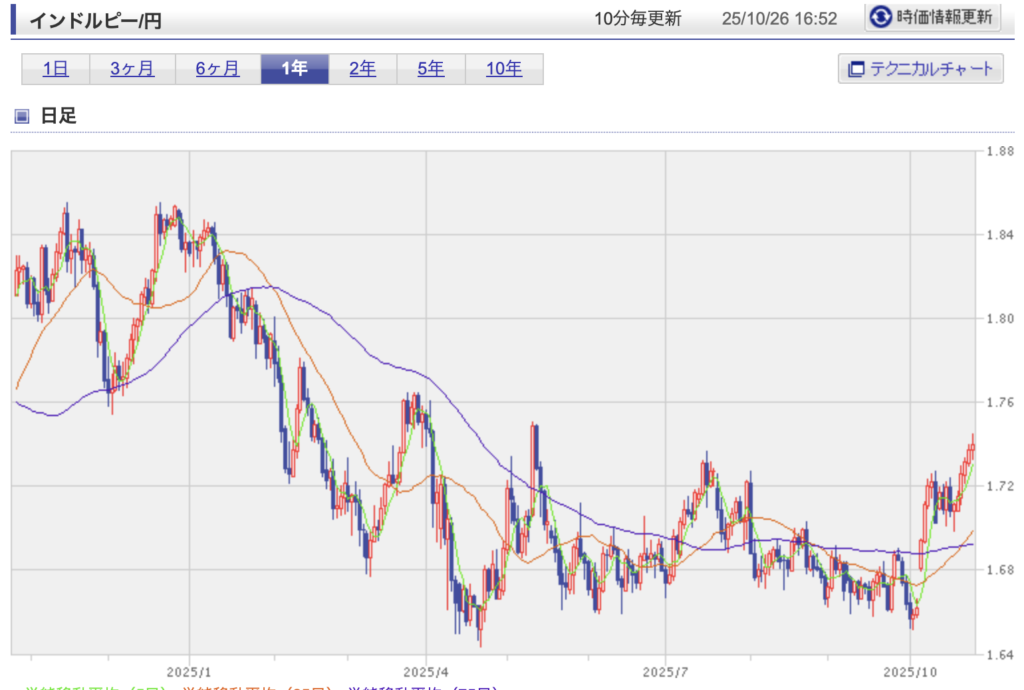Image resolution: width=1024 pixels, height=690 pixels.
Task: Select the 2025/7 marker on time axis
Action: click(668, 669)
